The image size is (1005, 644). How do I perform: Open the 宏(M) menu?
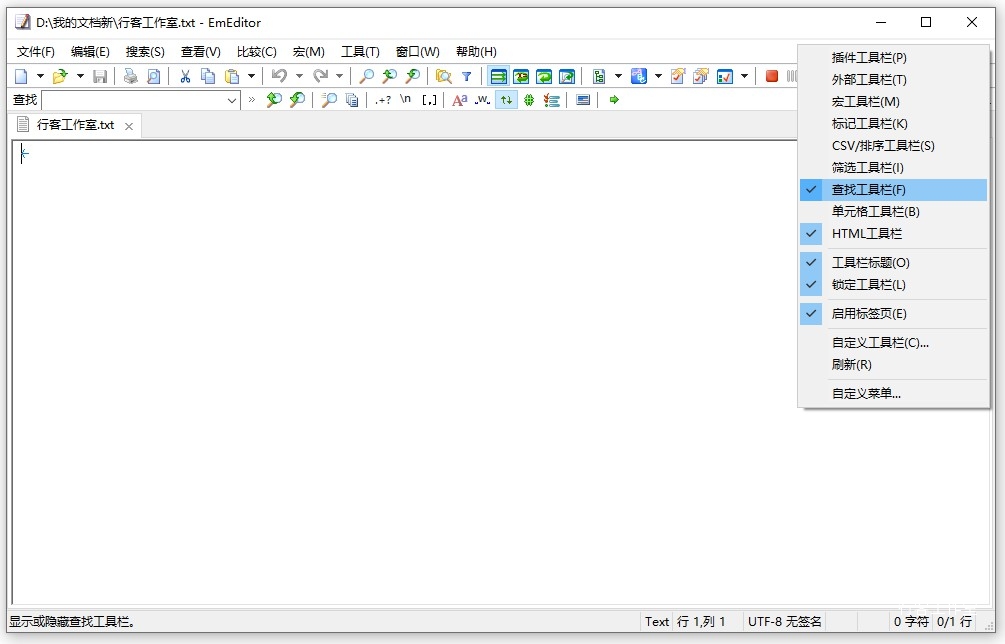(308, 52)
